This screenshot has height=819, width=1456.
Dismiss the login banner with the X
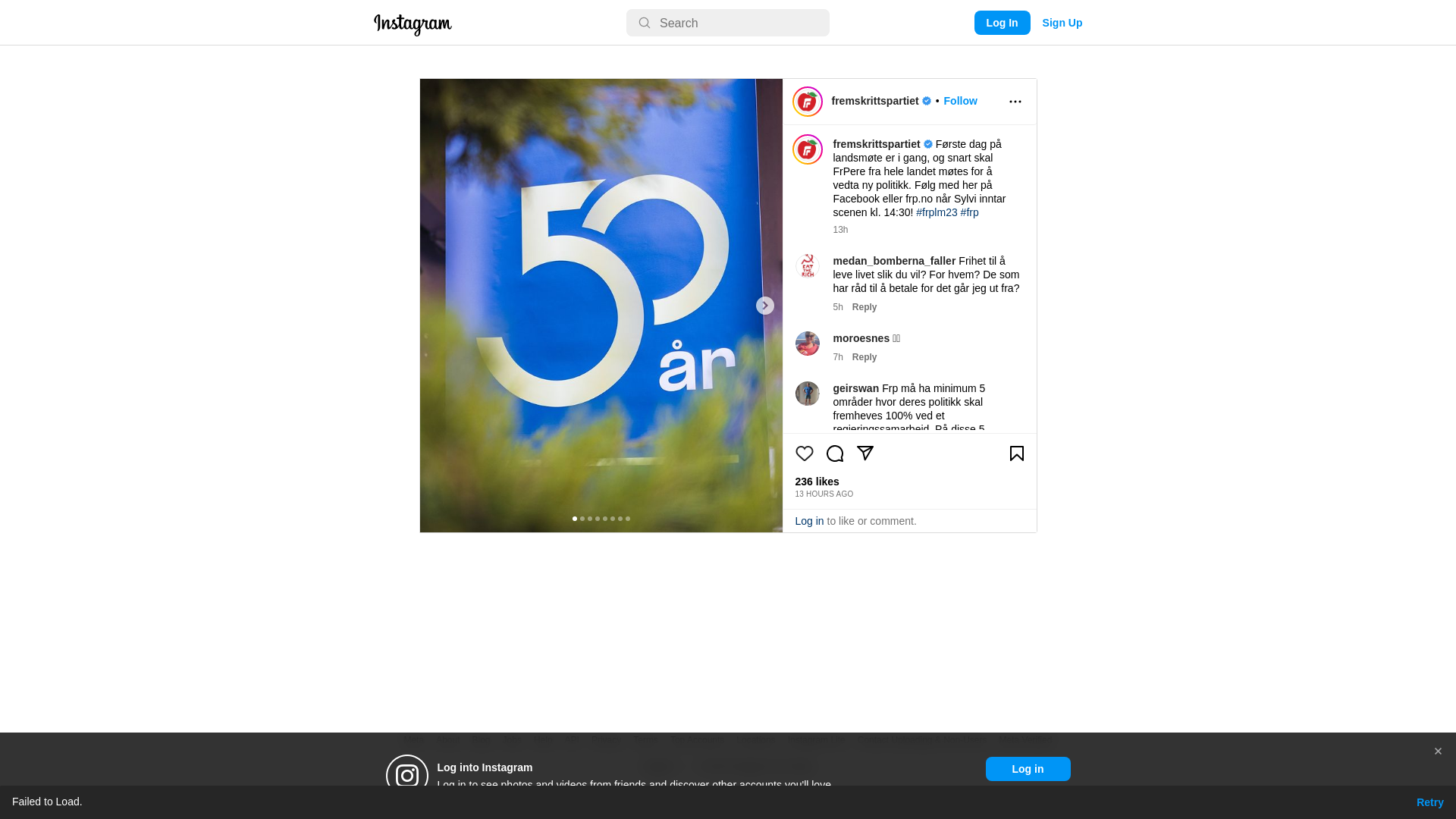1438,752
